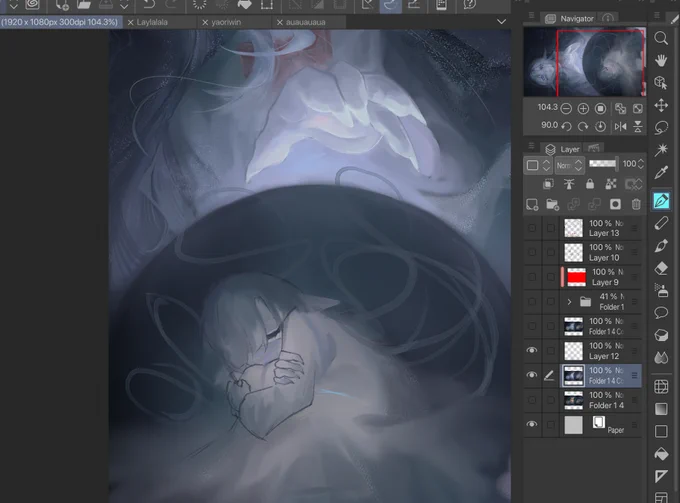This screenshot has height=503, width=680.
Task: Delete the selected layer
Action: coord(636,204)
